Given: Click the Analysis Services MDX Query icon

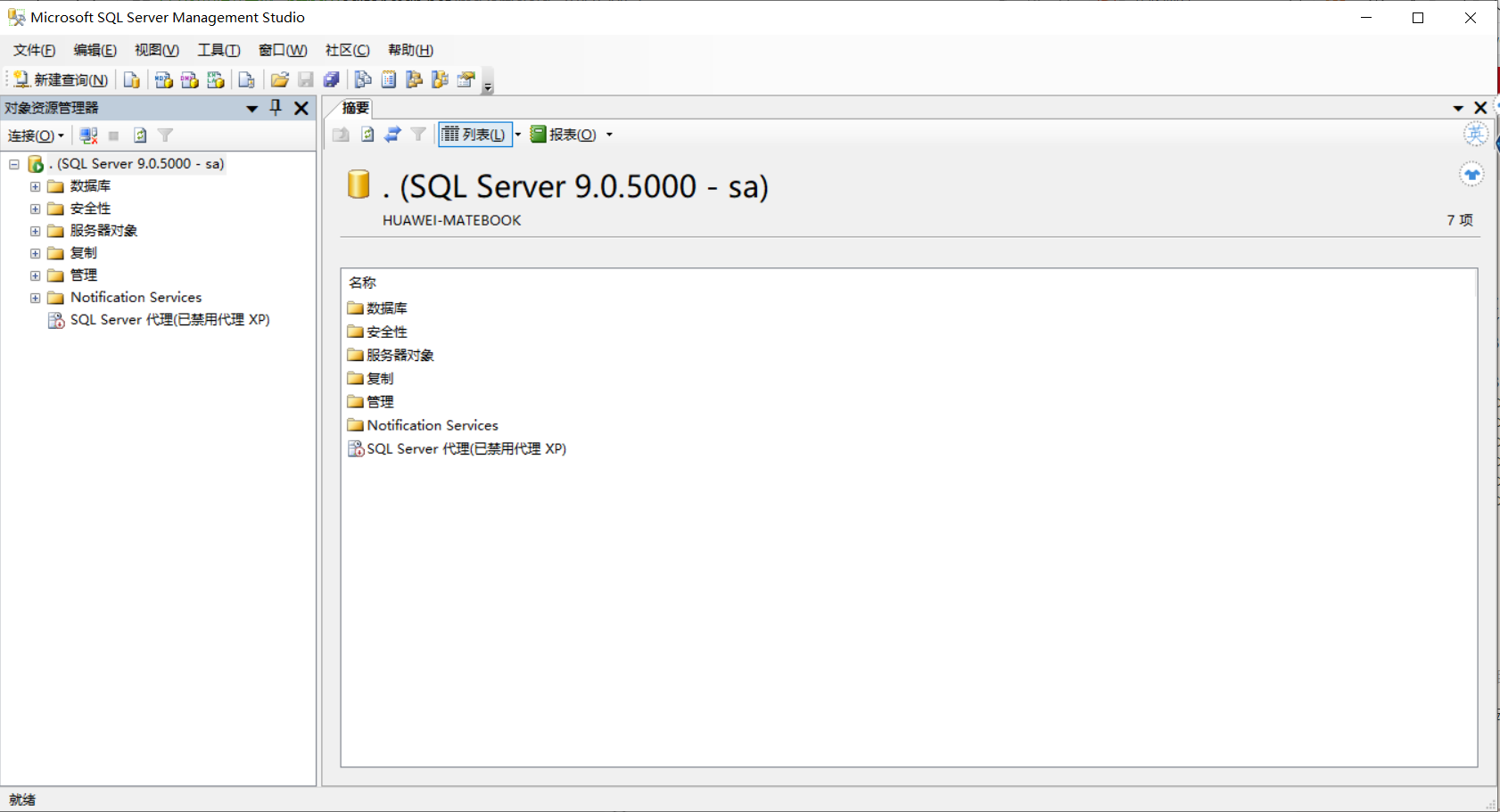Looking at the screenshot, I should coord(163,80).
